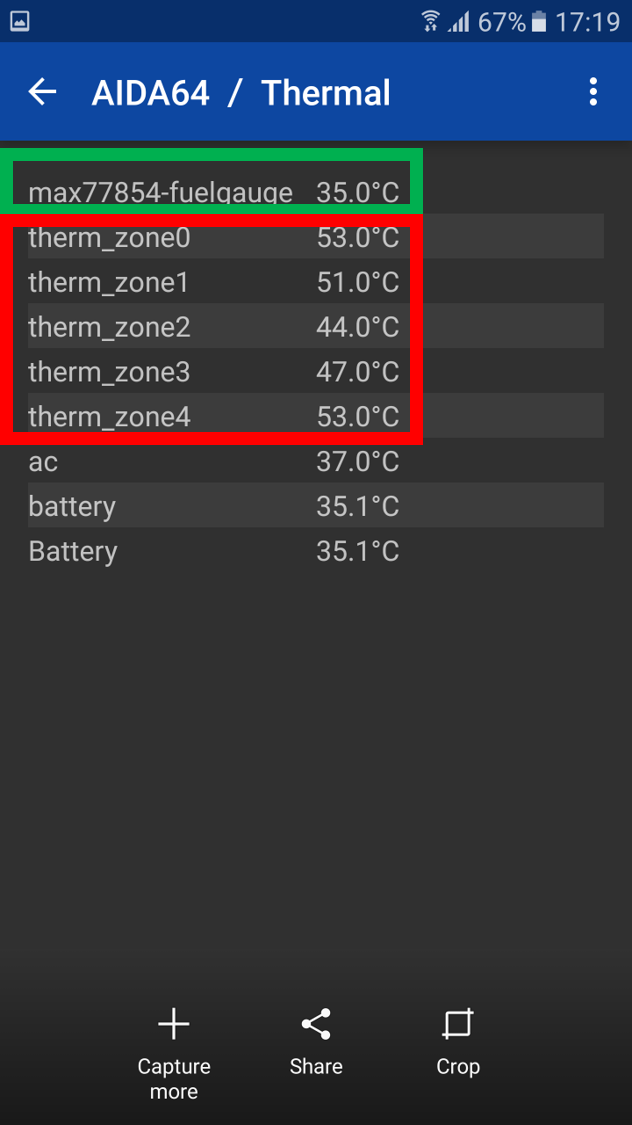
Task: Select the therm_zone0 entry
Action: coord(214,238)
